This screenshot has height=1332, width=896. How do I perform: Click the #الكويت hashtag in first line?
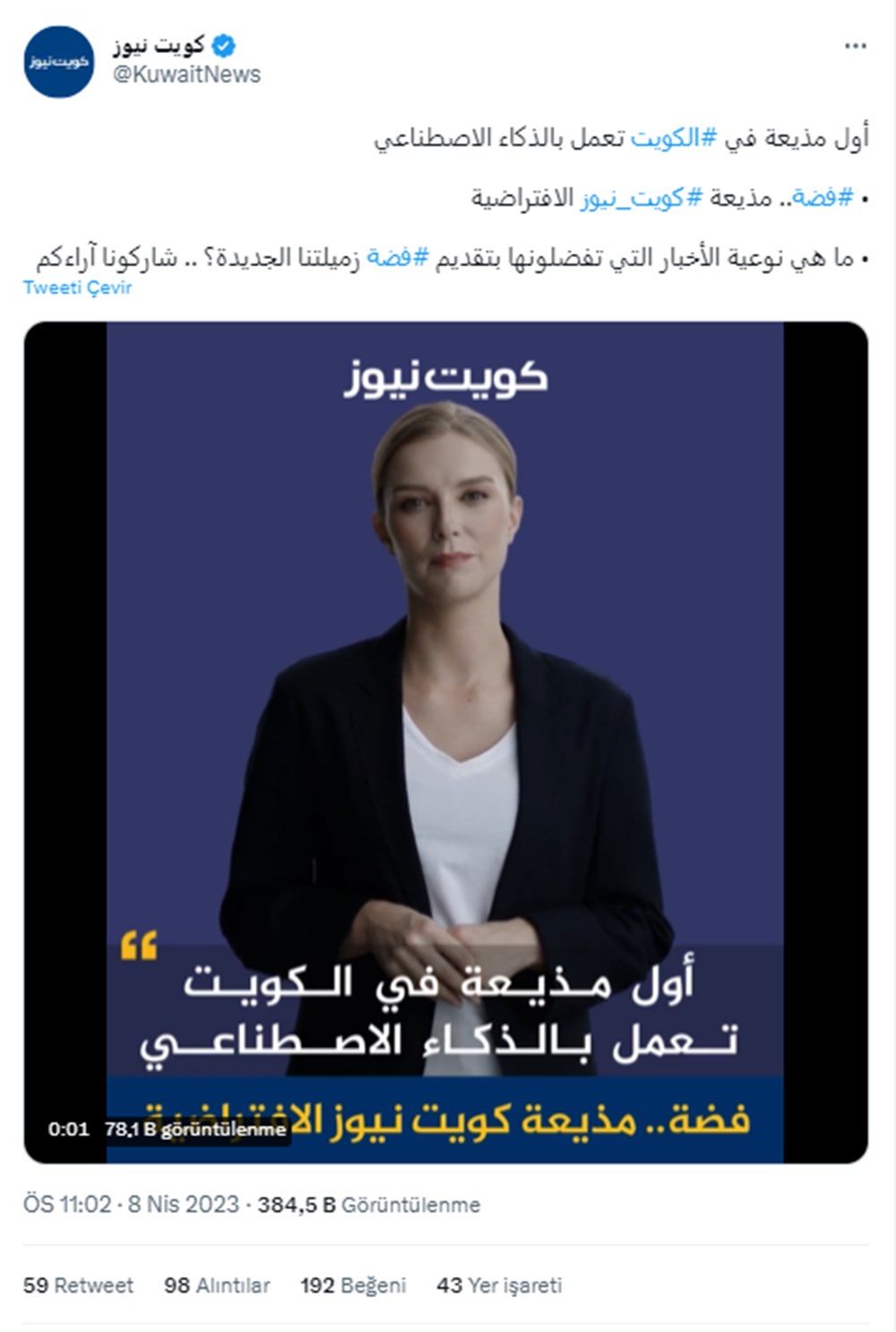tap(674, 139)
